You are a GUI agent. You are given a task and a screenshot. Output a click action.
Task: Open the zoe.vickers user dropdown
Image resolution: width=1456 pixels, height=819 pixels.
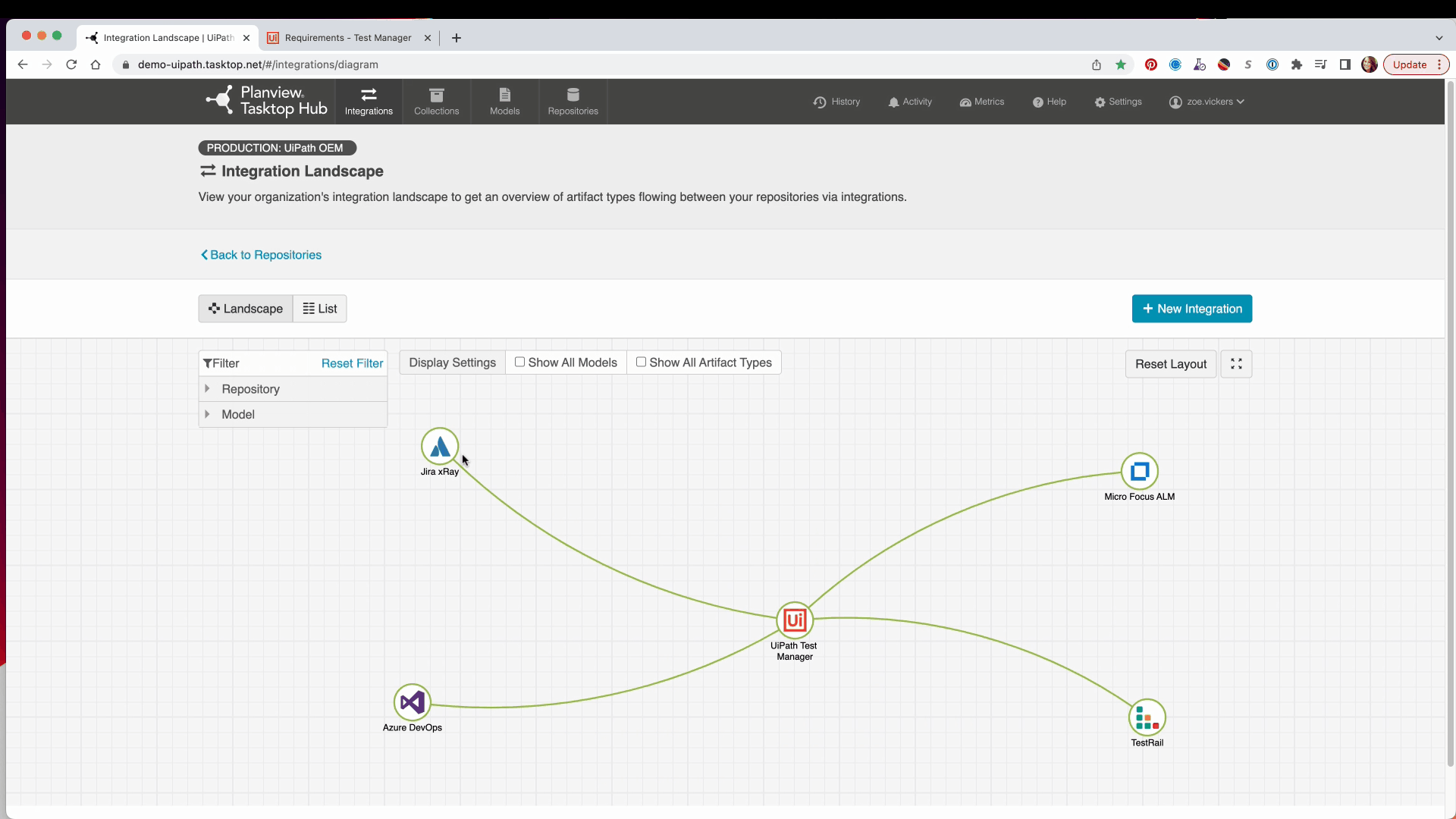pyautogui.click(x=1207, y=102)
